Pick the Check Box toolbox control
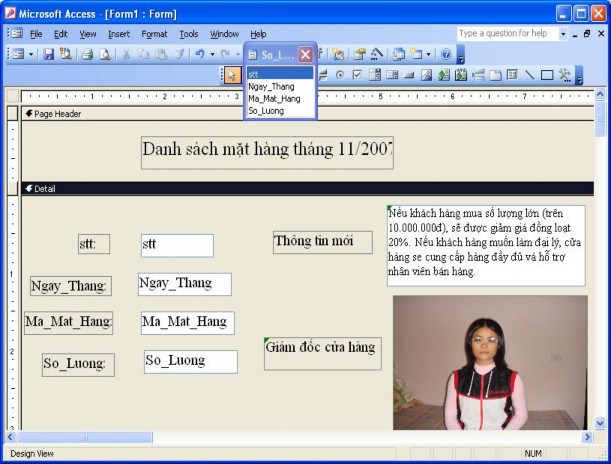The width and height of the screenshot is (611, 464). [357, 75]
